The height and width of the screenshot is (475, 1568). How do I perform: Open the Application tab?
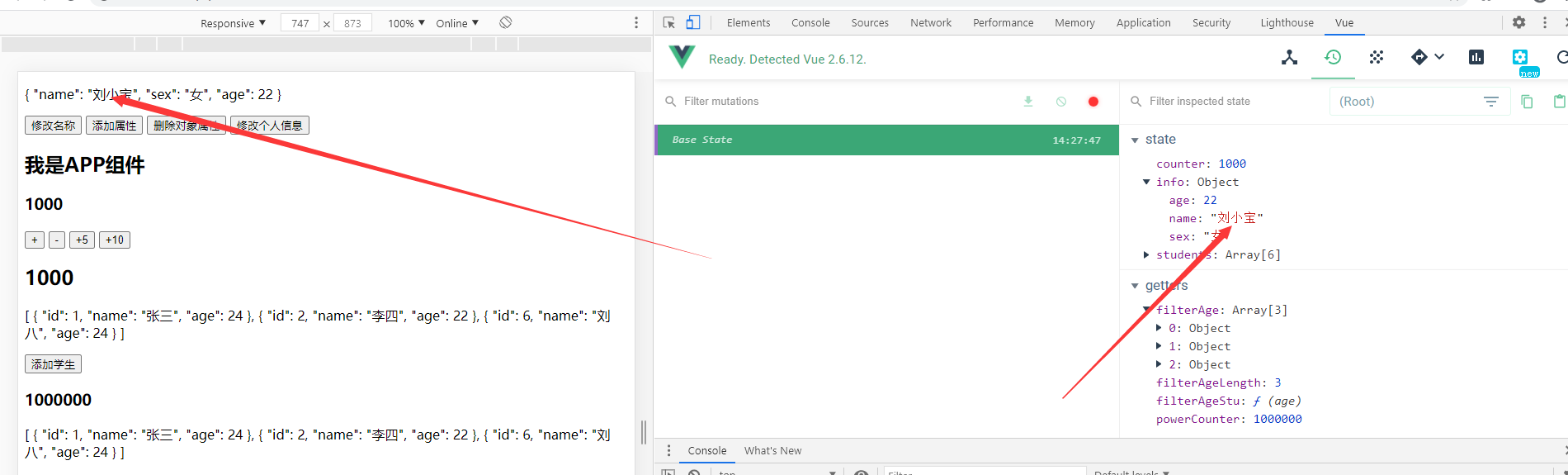(1143, 22)
